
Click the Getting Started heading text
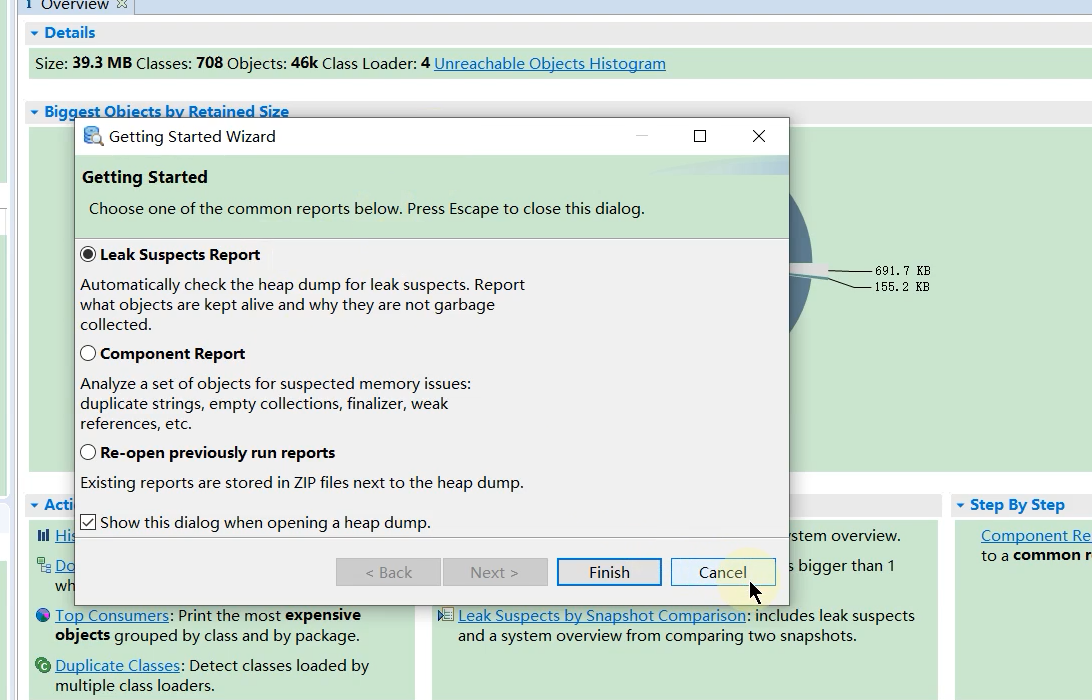[145, 177]
